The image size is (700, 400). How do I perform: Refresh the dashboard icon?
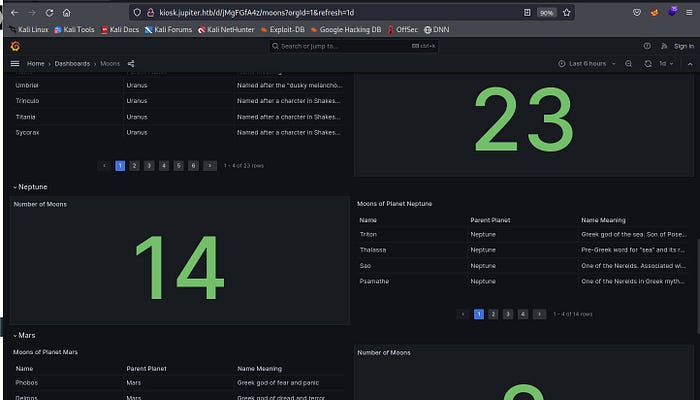(x=648, y=63)
